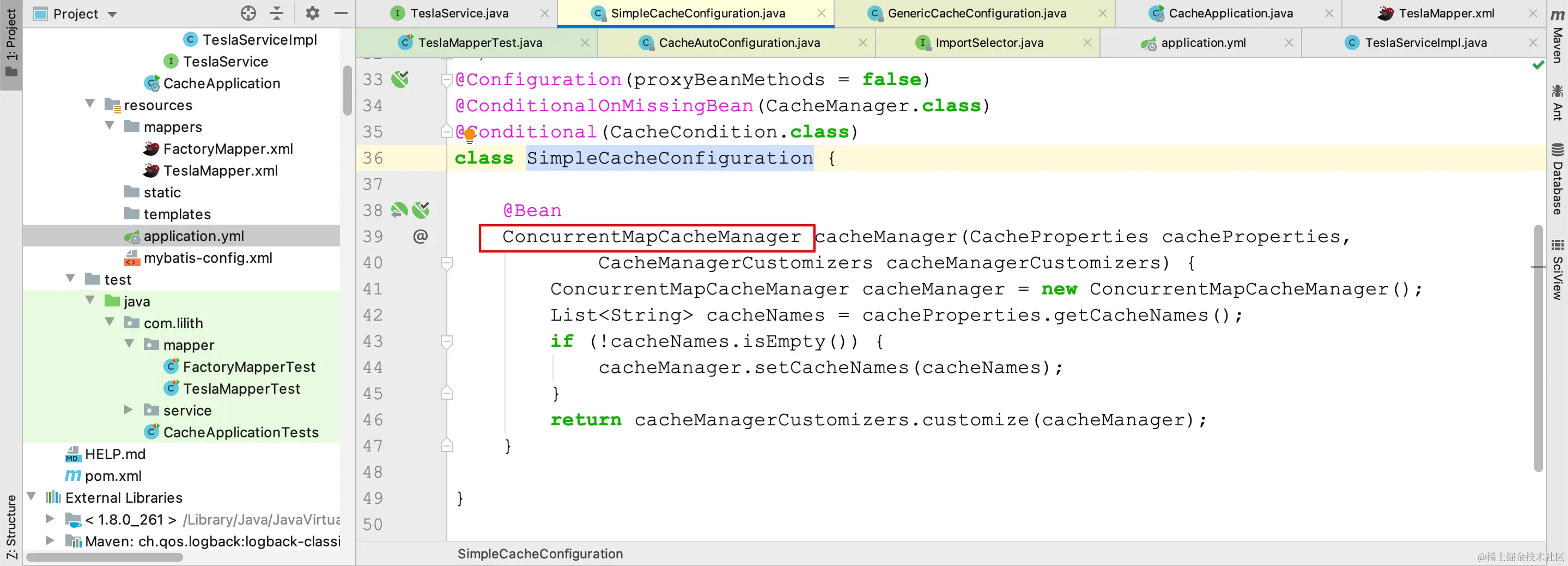Click line number 44 in the gutter
Viewport: 1568px width, 566px height.
373,368
